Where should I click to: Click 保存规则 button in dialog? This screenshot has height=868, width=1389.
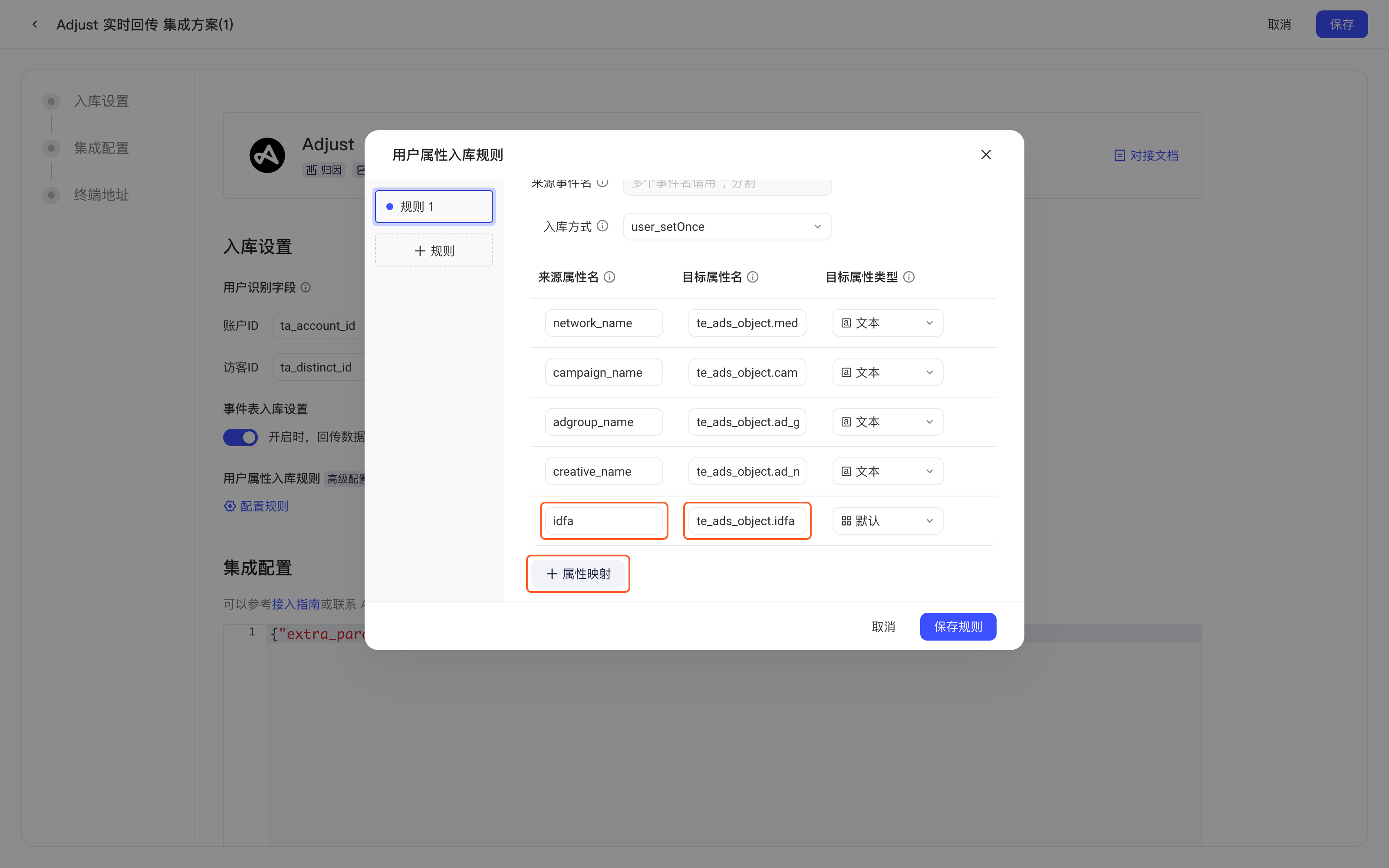(958, 626)
